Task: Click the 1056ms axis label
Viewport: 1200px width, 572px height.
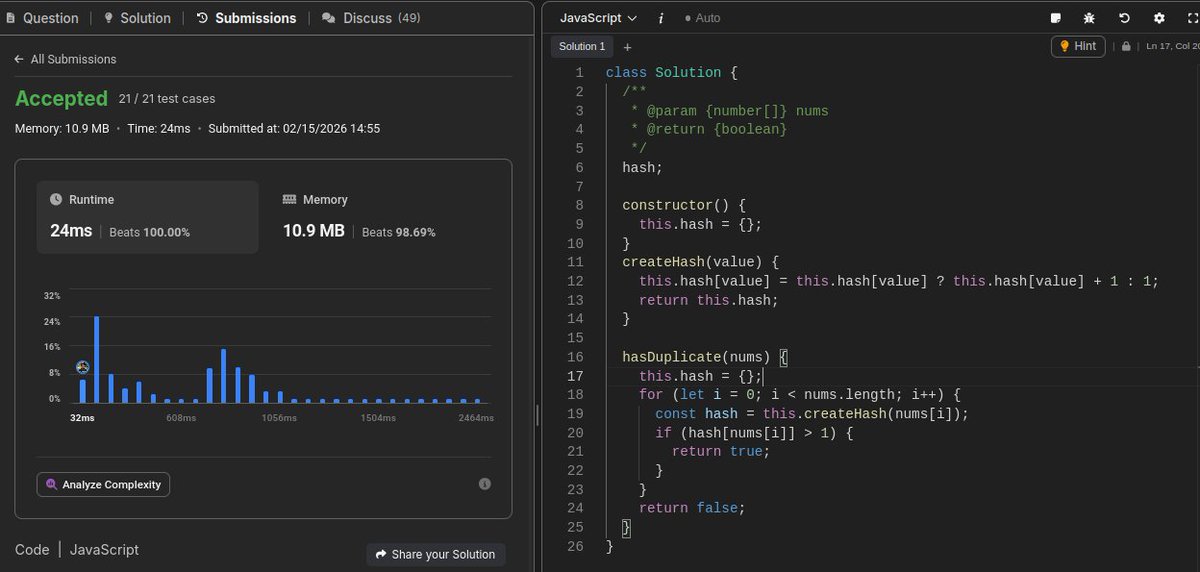Action: click(279, 418)
